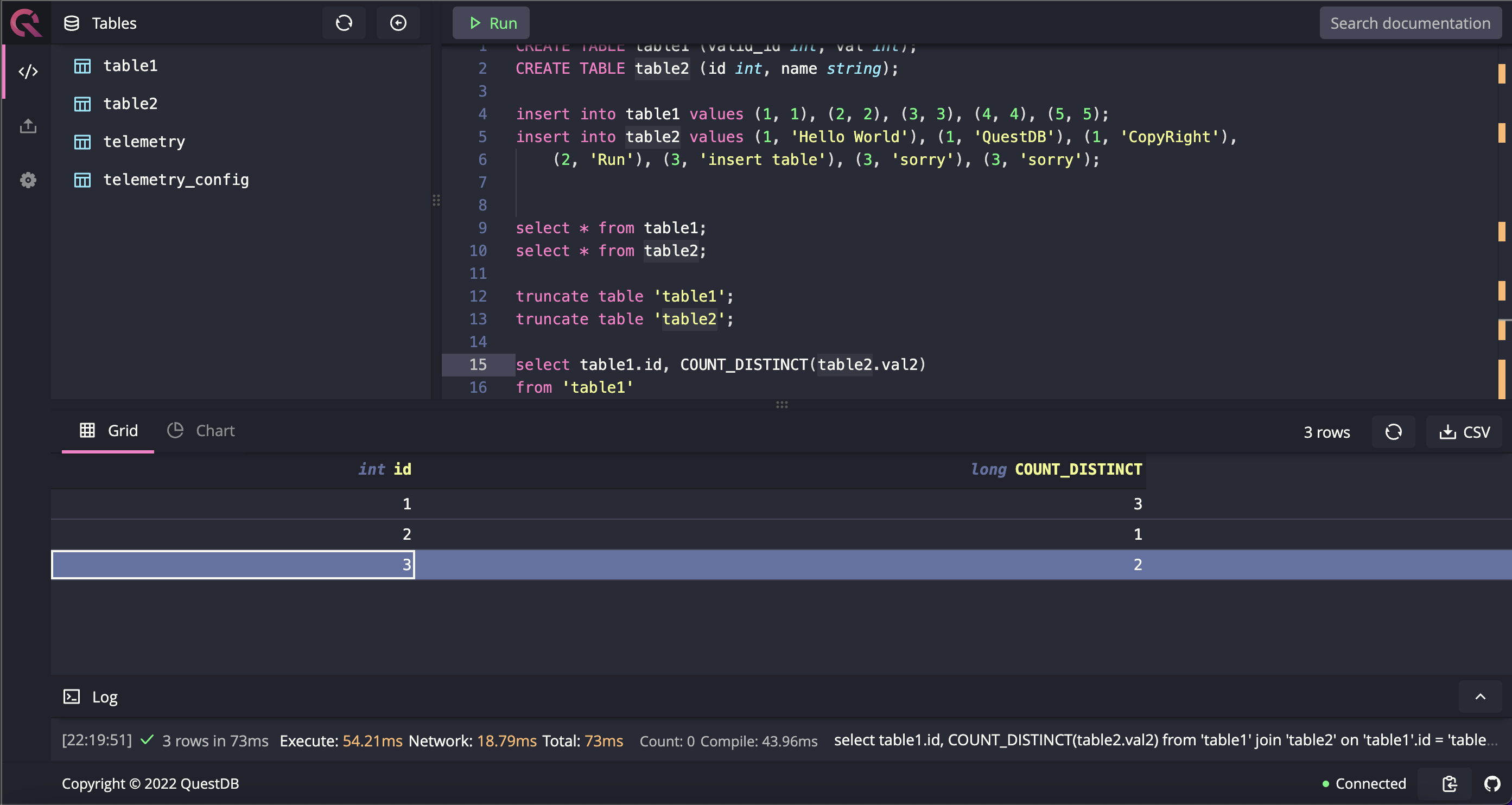The height and width of the screenshot is (805, 1512).
Task: Refresh the Tables list
Action: click(x=344, y=23)
